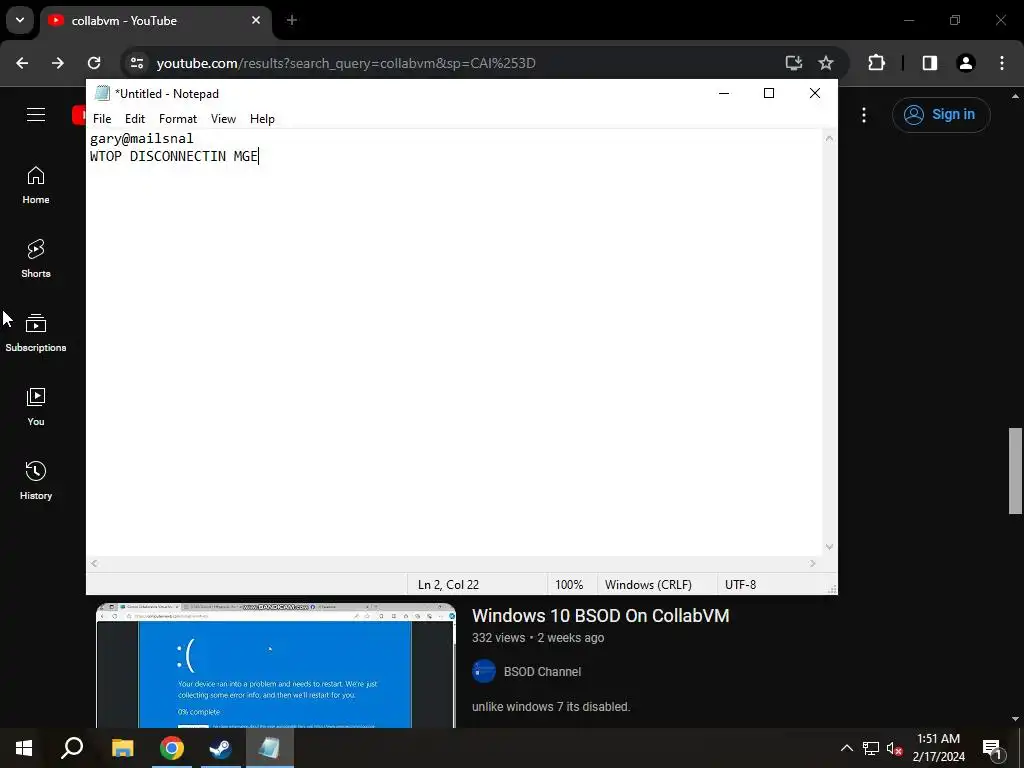Open the Chrome profile icon
The height and width of the screenshot is (768, 1024).
click(966, 63)
